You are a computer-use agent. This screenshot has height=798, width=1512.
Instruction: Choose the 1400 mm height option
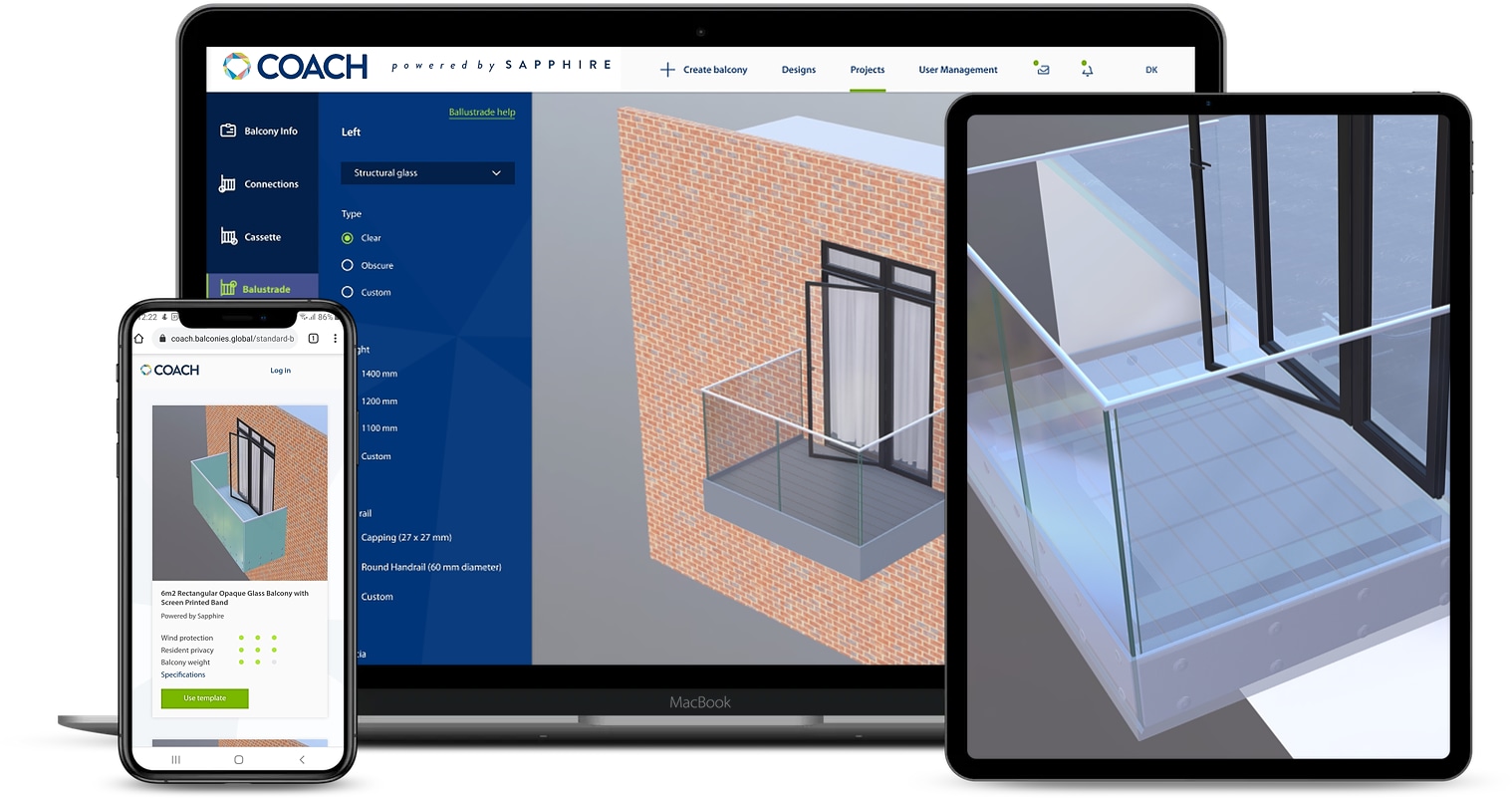click(x=378, y=374)
